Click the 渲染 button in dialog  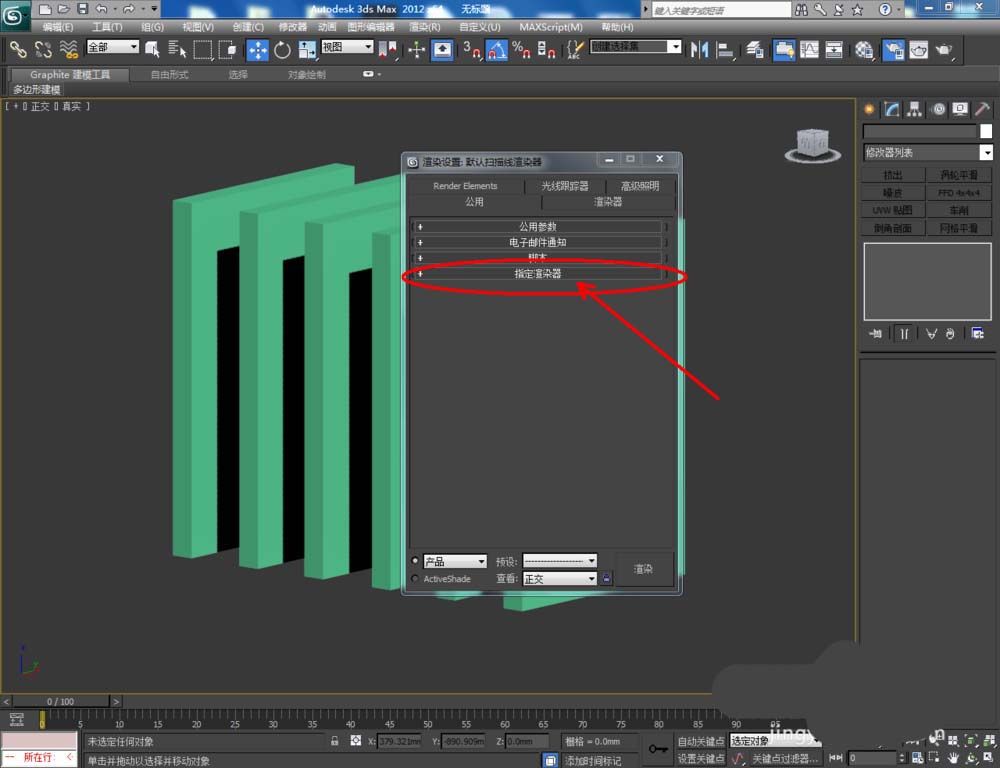pyautogui.click(x=643, y=569)
